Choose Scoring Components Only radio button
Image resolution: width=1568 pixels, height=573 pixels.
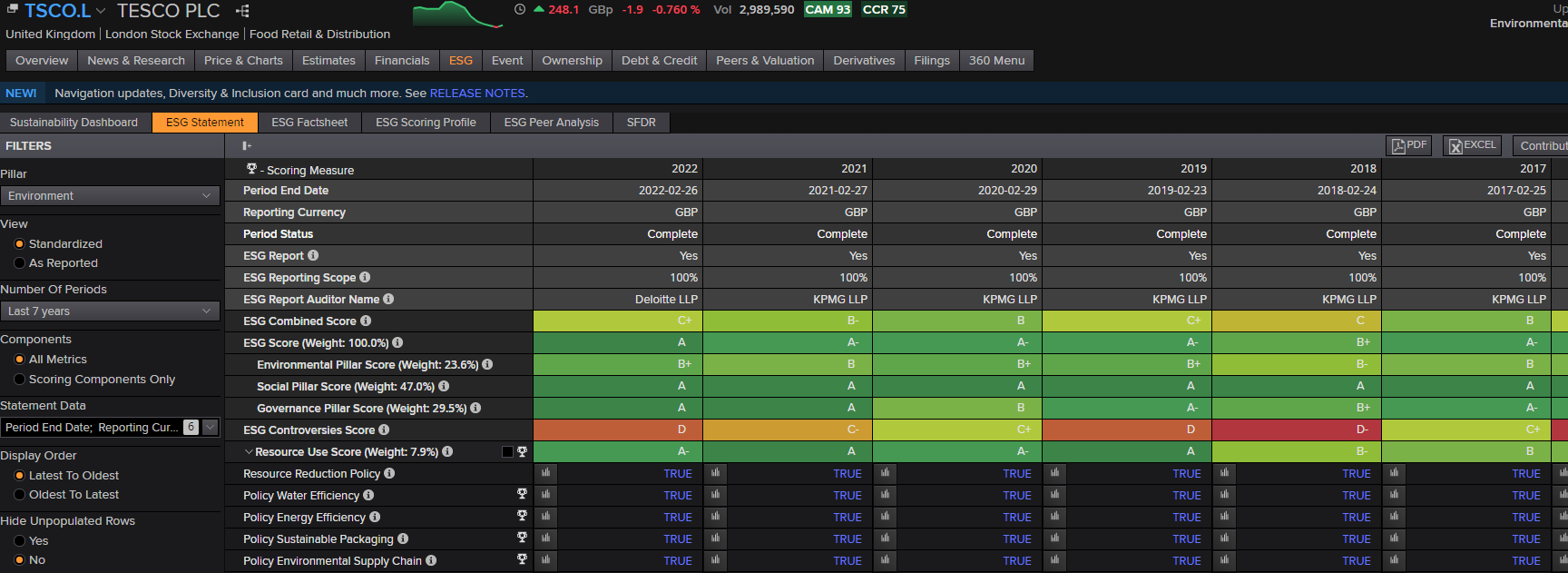pyautogui.click(x=20, y=380)
